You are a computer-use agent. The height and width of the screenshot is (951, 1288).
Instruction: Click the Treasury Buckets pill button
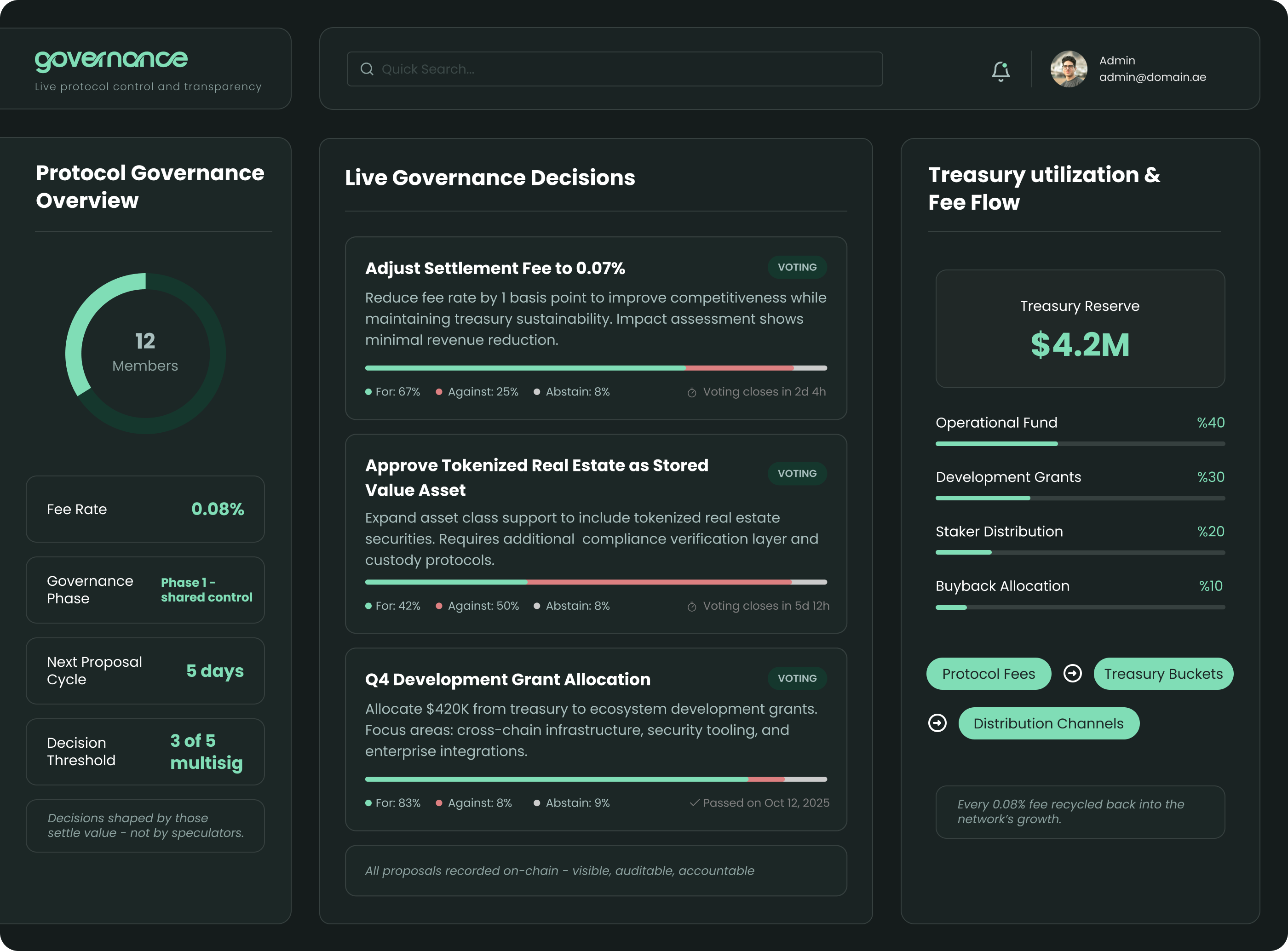coord(1163,674)
